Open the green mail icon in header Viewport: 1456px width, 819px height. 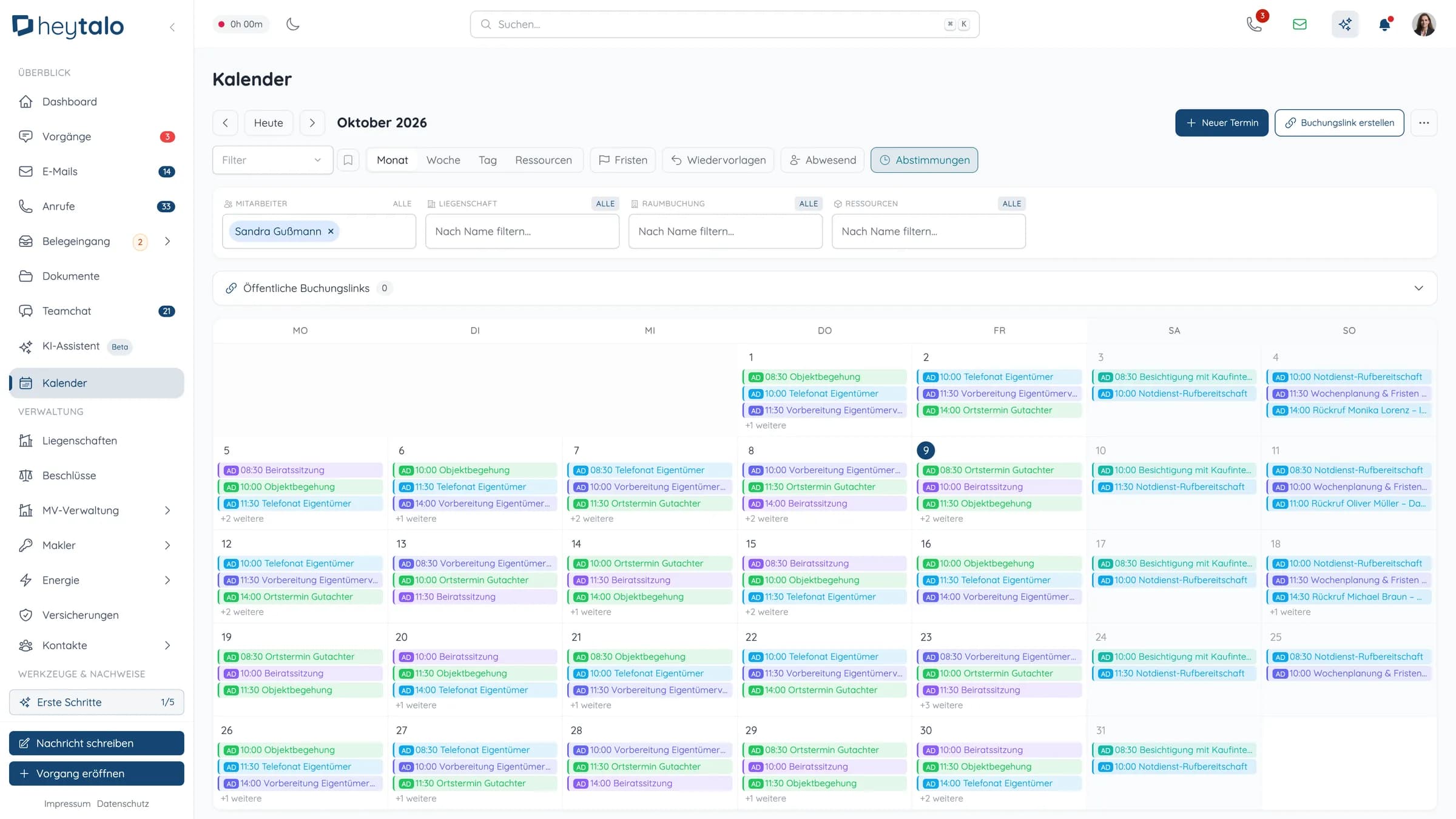pyautogui.click(x=1299, y=24)
